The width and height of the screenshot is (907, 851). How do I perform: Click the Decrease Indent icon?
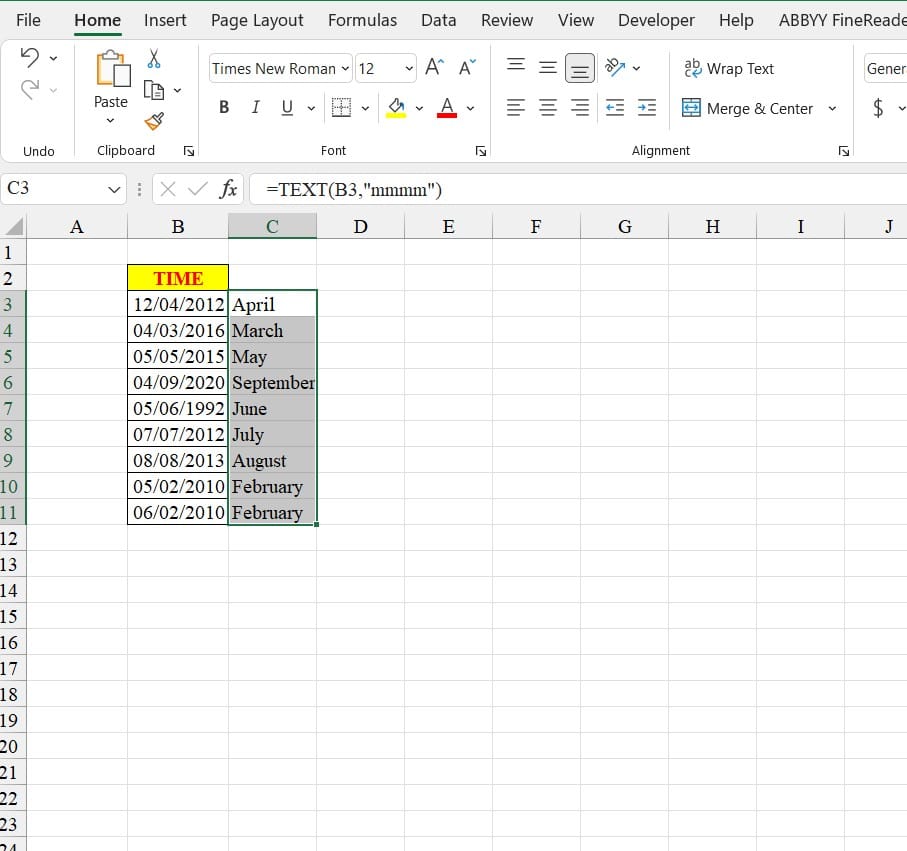click(615, 108)
